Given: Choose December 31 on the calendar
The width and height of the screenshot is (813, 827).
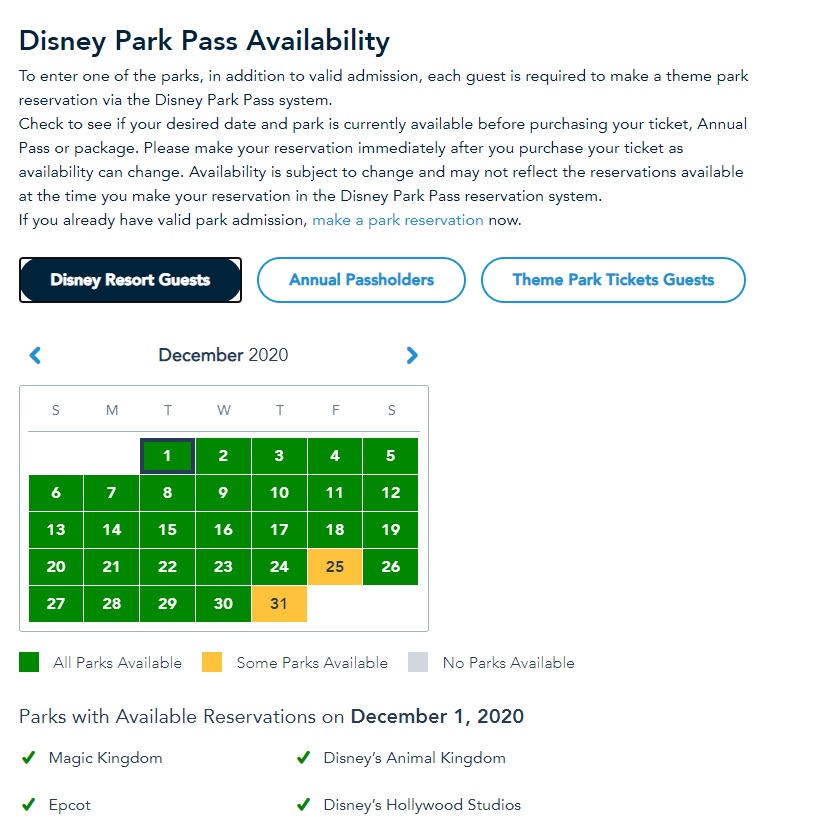Looking at the screenshot, I should [x=279, y=604].
